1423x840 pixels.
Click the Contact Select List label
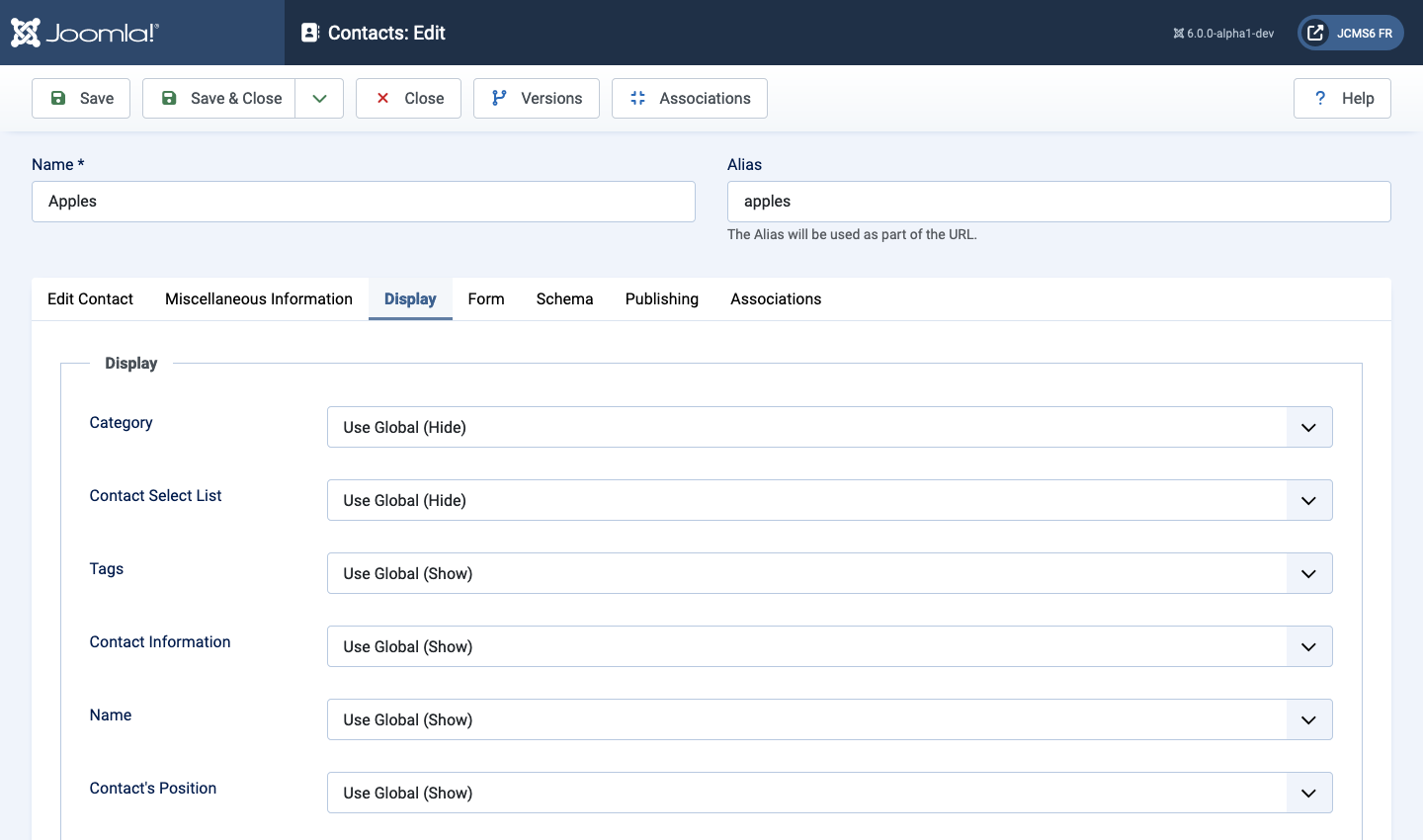[x=155, y=496]
